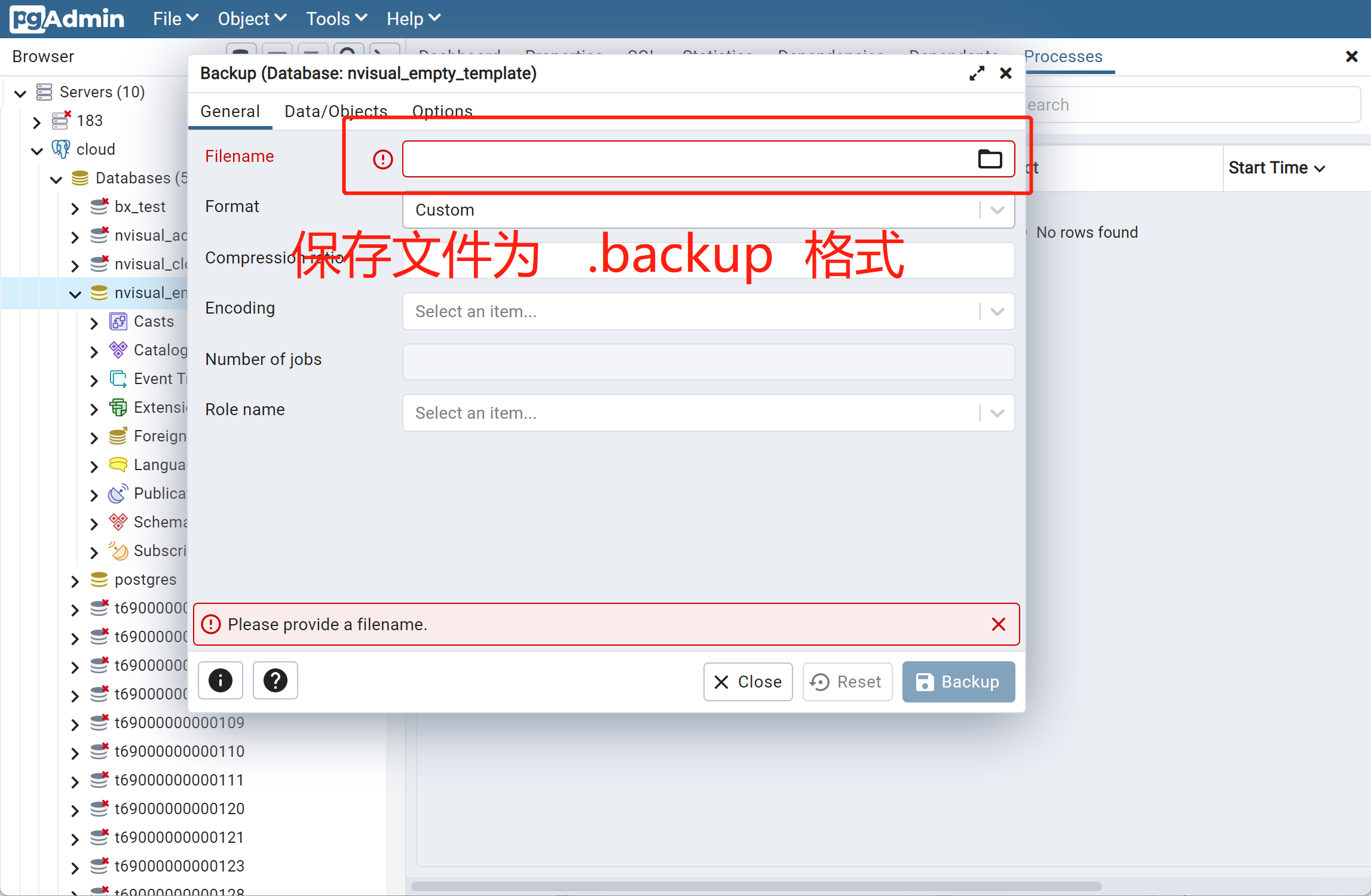Collapse the Databases node

(56, 179)
